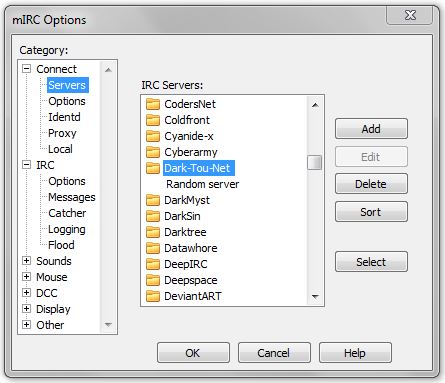Viewport: 445px width, 383px height.
Task: Click the Select button
Action: (x=371, y=262)
